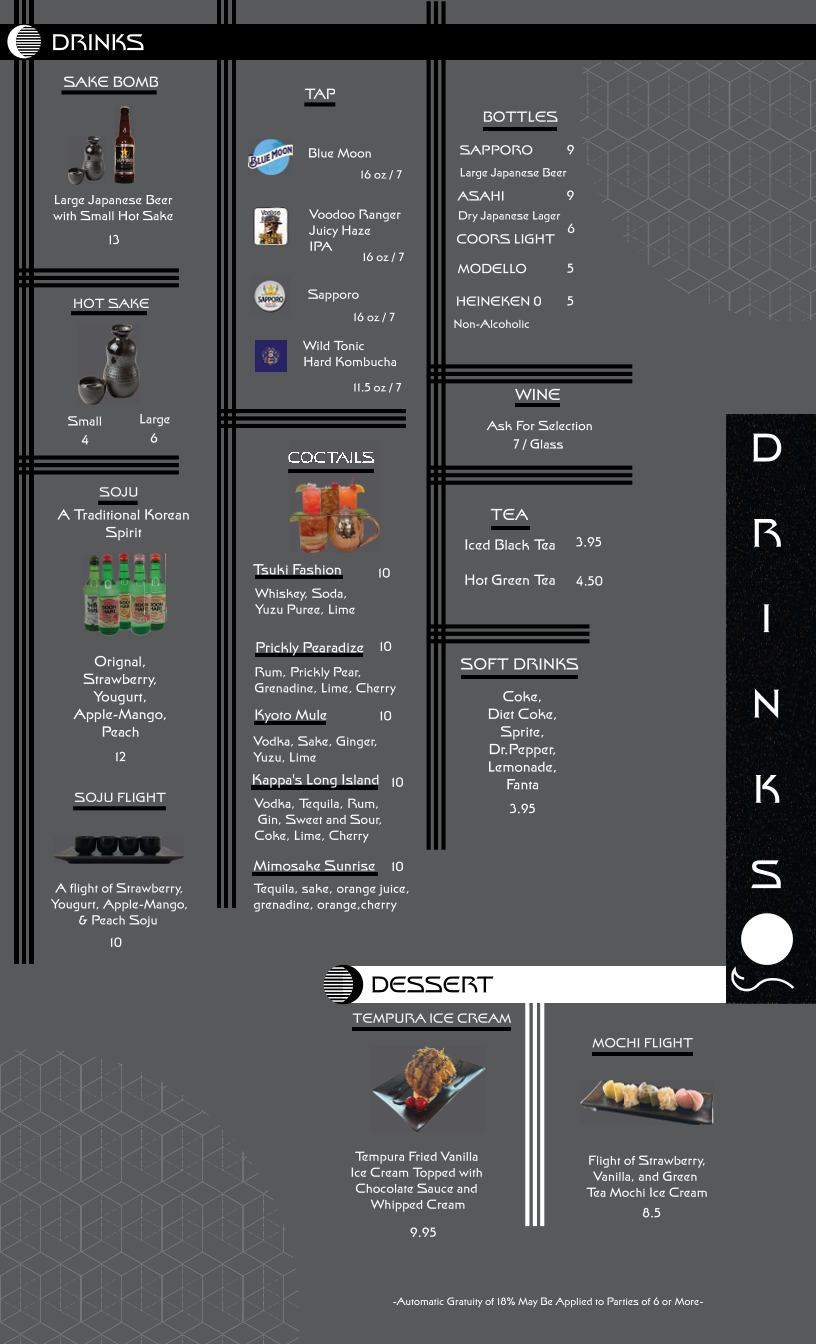Click the Non-Alcoholic label

(x=491, y=324)
